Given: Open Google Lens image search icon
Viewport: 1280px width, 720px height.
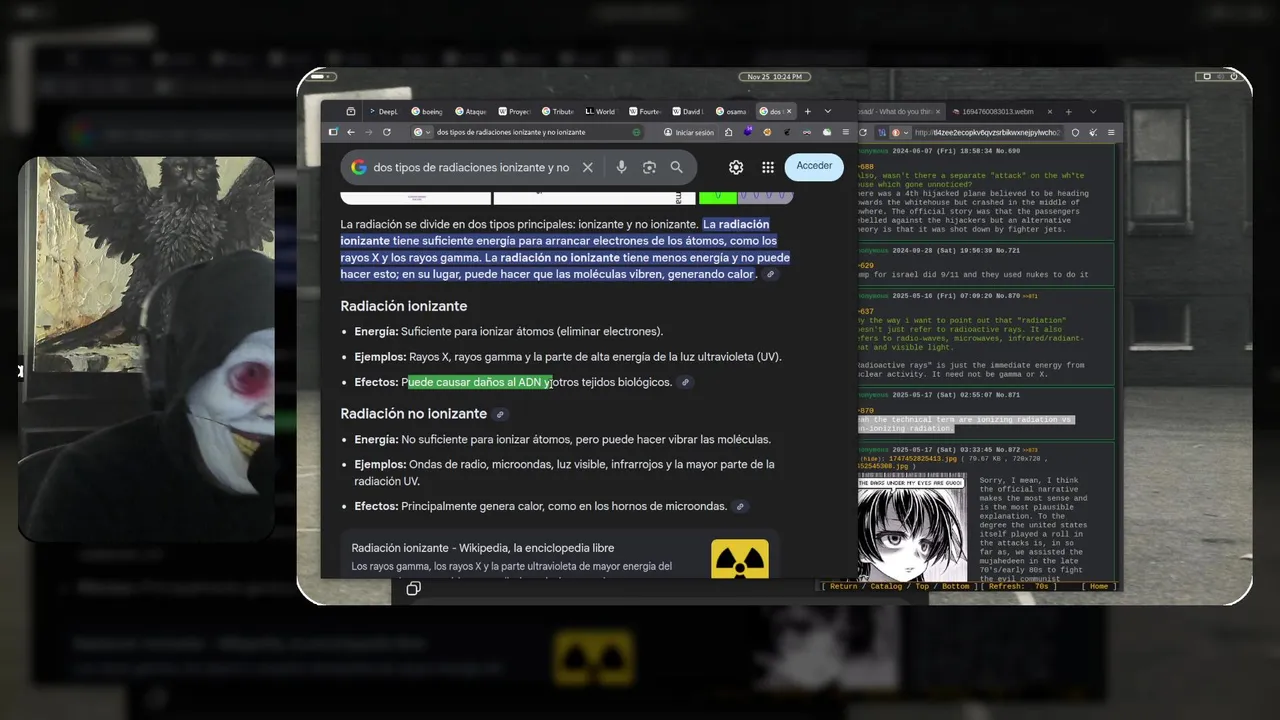Looking at the screenshot, I should coord(649,167).
